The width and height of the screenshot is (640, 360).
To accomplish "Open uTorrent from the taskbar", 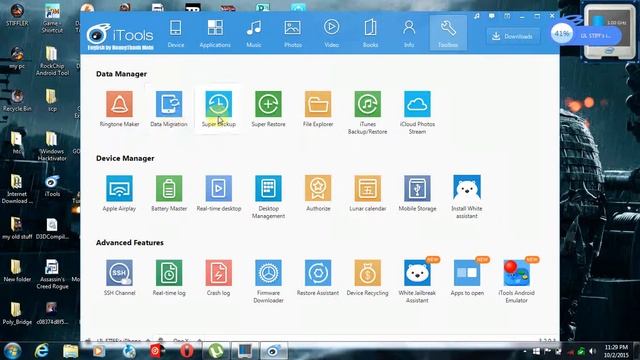I will point(216,351).
